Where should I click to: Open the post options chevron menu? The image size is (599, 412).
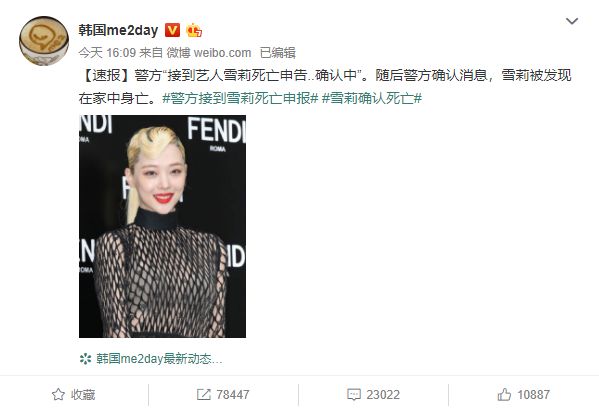pyautogui.click(x=571, y=21)
